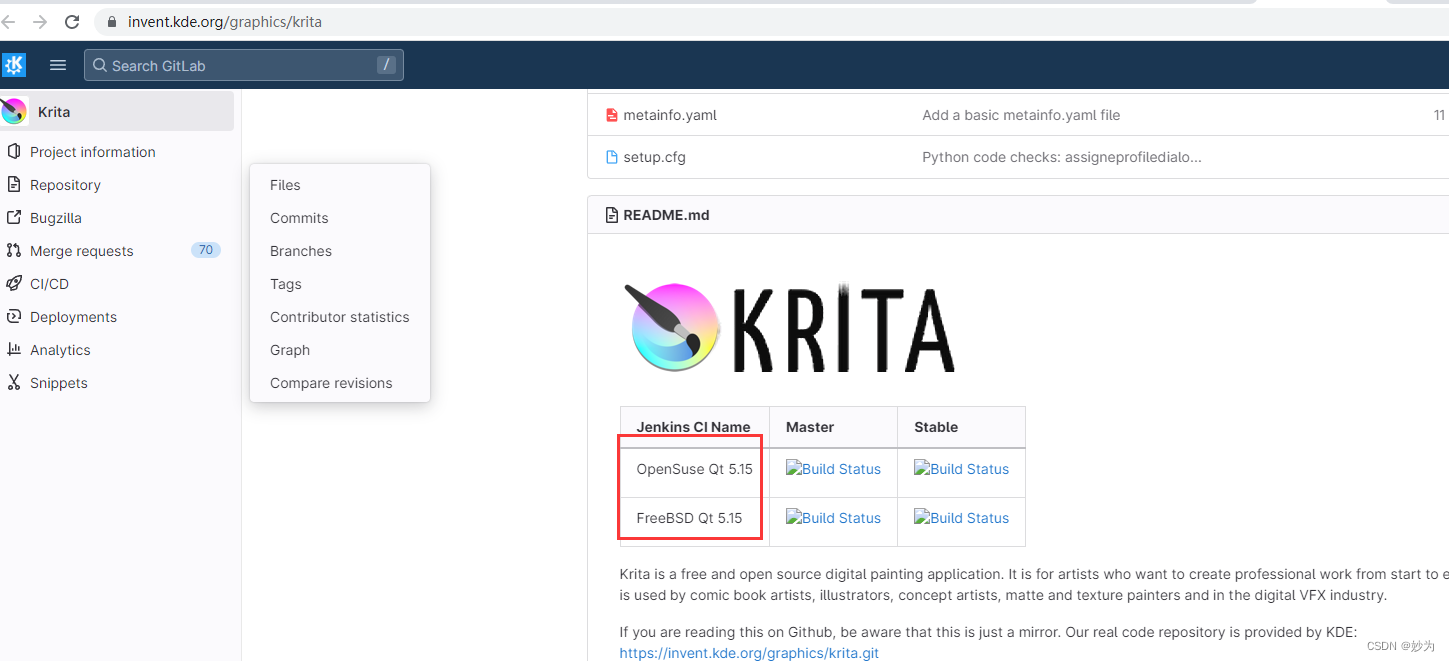
Task: Open Compare revisions in the flyout
Action: [x=331, y=383]
